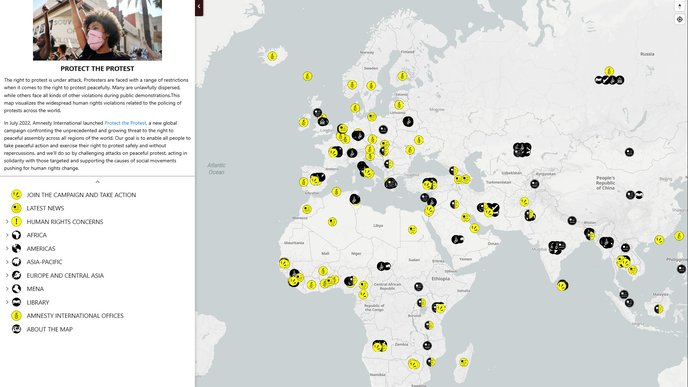
Task: Select the black marker in the Philippines
Action: pos(681,269)
